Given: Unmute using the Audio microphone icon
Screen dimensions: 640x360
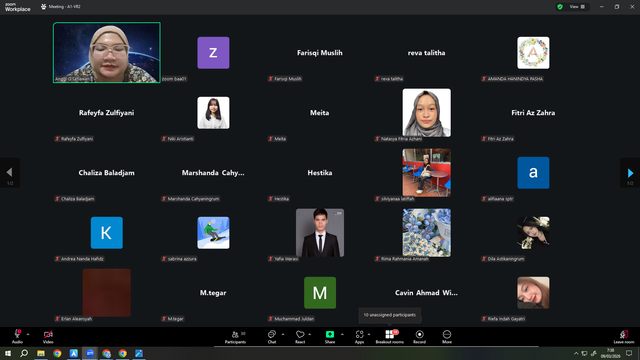Looking at the screenshot, I should pyautogui.click(x=17, y=334).
